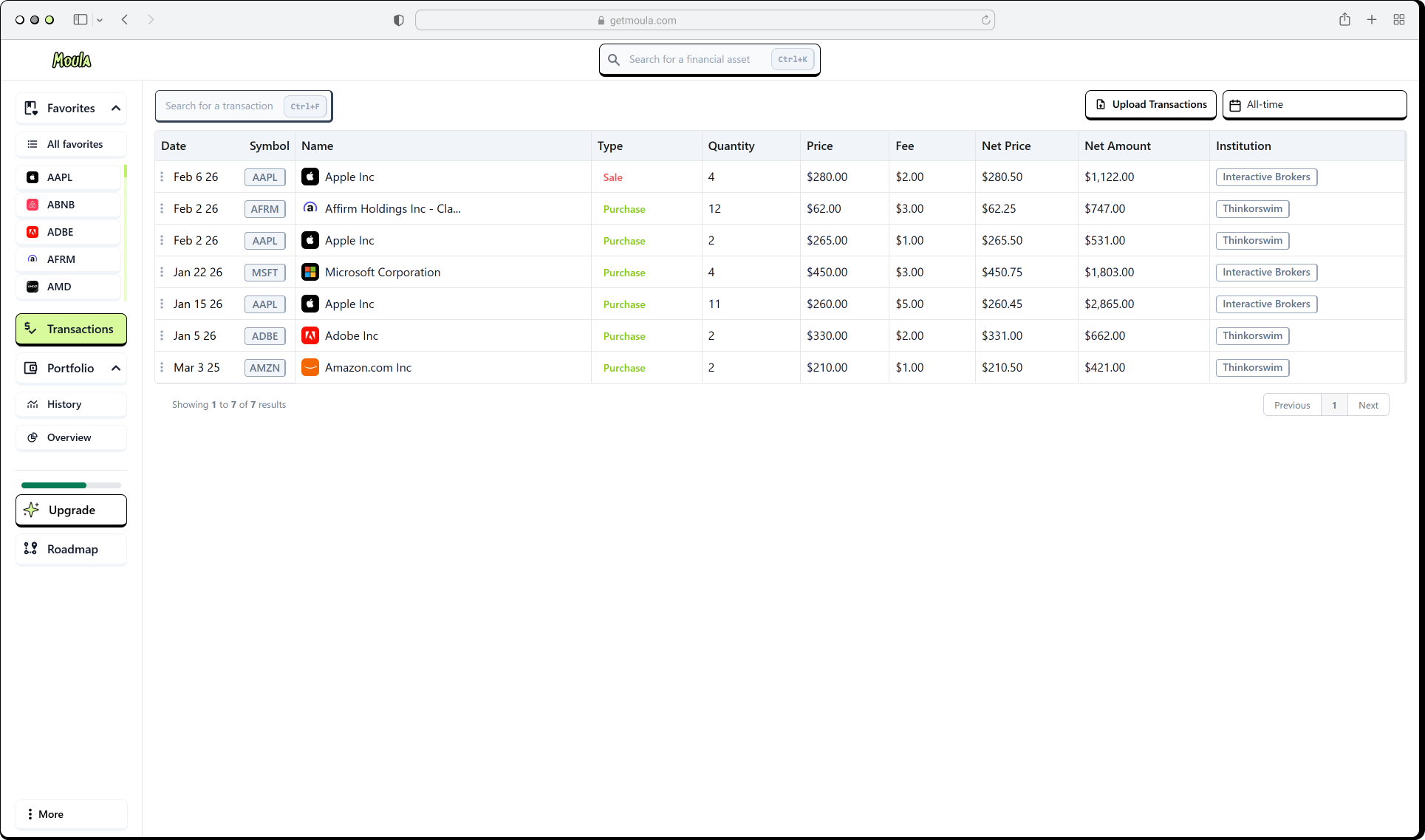Screen dimensions: 1425x840
Task: Click page 1 pagination button
Action: [1334, 405]
